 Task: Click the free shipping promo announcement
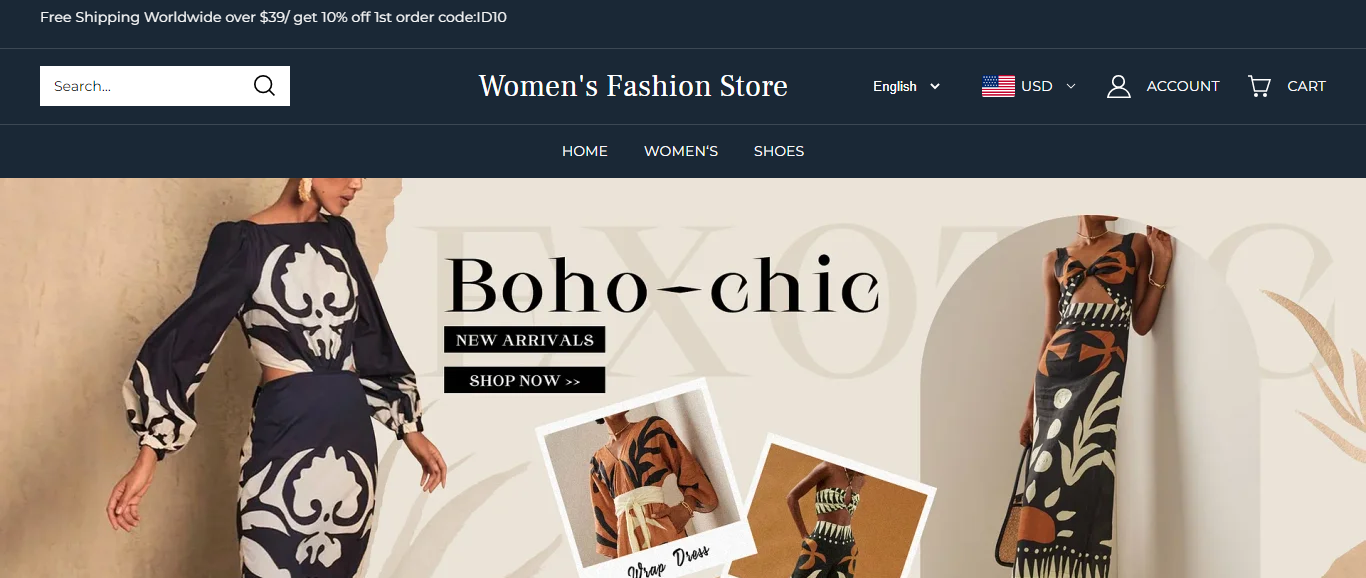[273, 17]
